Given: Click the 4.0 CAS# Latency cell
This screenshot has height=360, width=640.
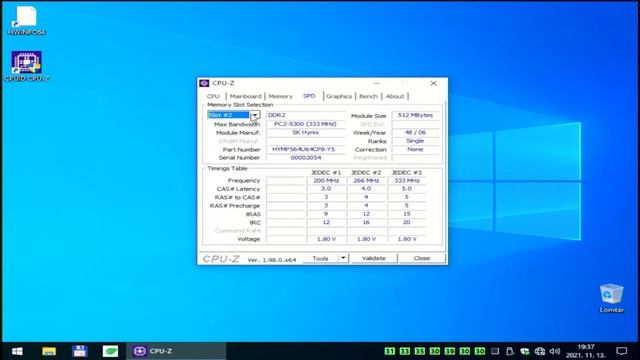Looking at the screenshot, I should click(x=366, y=189).
